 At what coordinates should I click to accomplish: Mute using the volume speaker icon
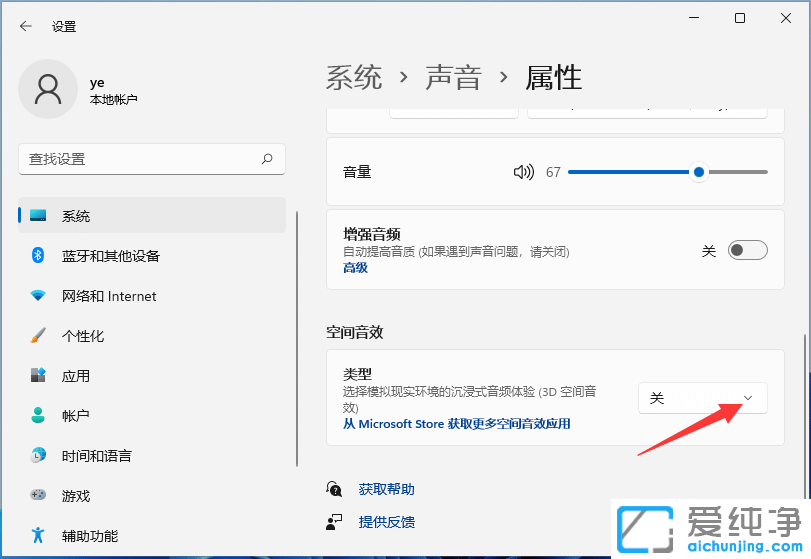523,172
